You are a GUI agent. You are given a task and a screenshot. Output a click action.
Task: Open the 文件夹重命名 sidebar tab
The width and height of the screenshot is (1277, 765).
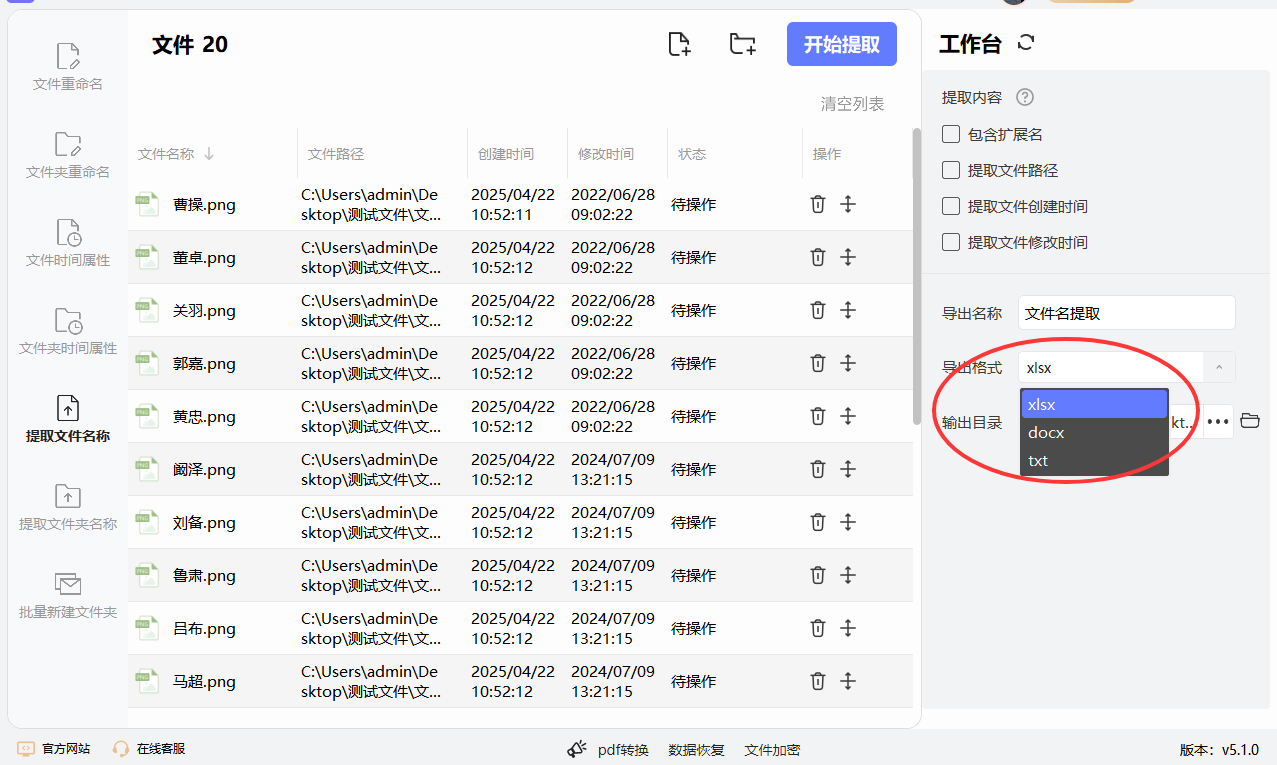tap(68, 155)
